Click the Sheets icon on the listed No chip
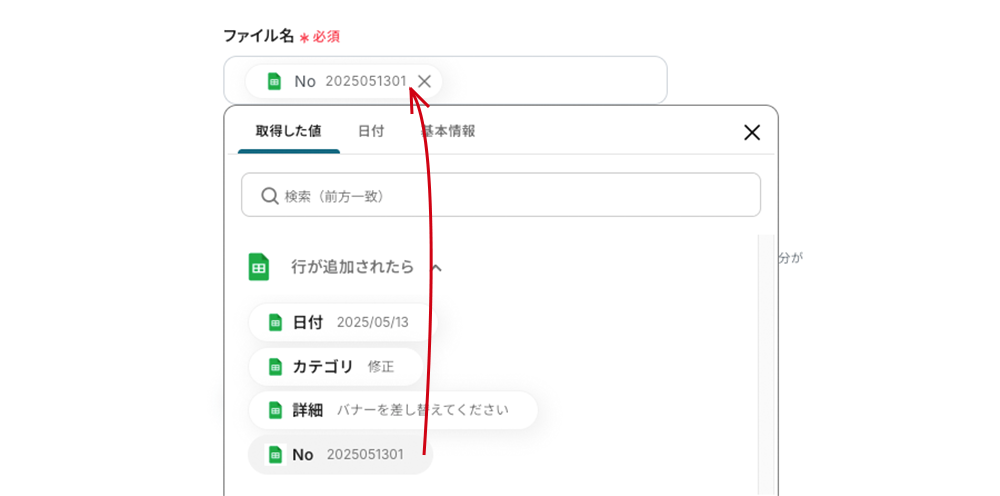This screenshot has height=496, width=1000. coord(275,454)
